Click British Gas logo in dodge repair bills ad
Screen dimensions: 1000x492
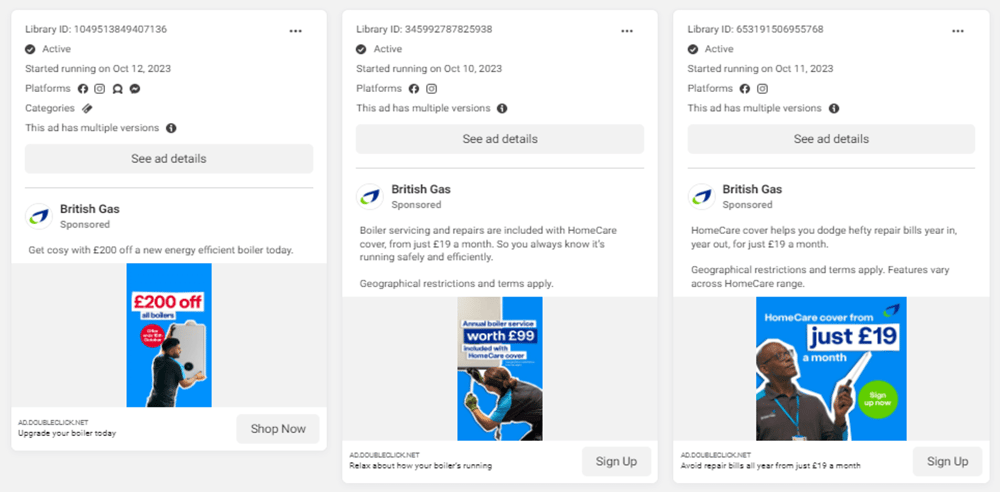coord(701,197)
